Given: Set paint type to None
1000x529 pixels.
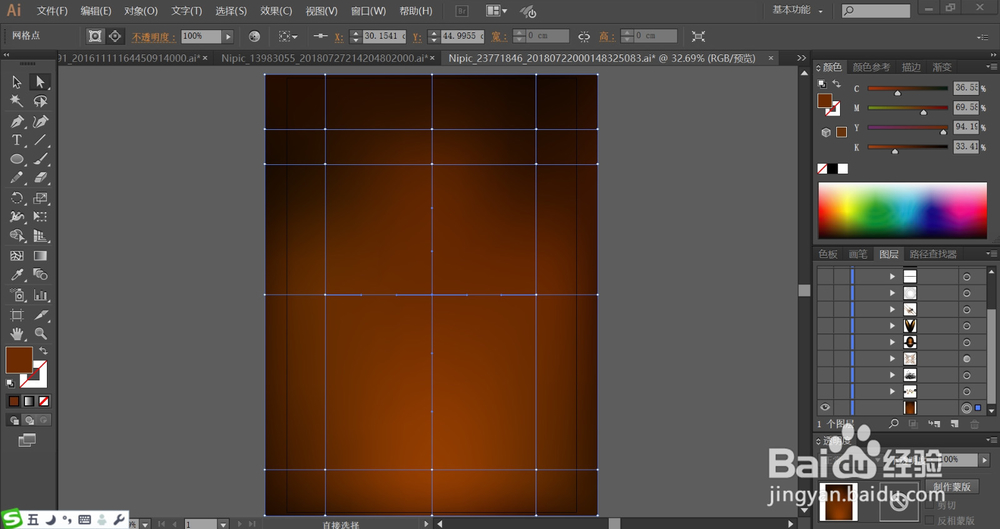Looking at the screenshot, I should click(x=43, y=401).
